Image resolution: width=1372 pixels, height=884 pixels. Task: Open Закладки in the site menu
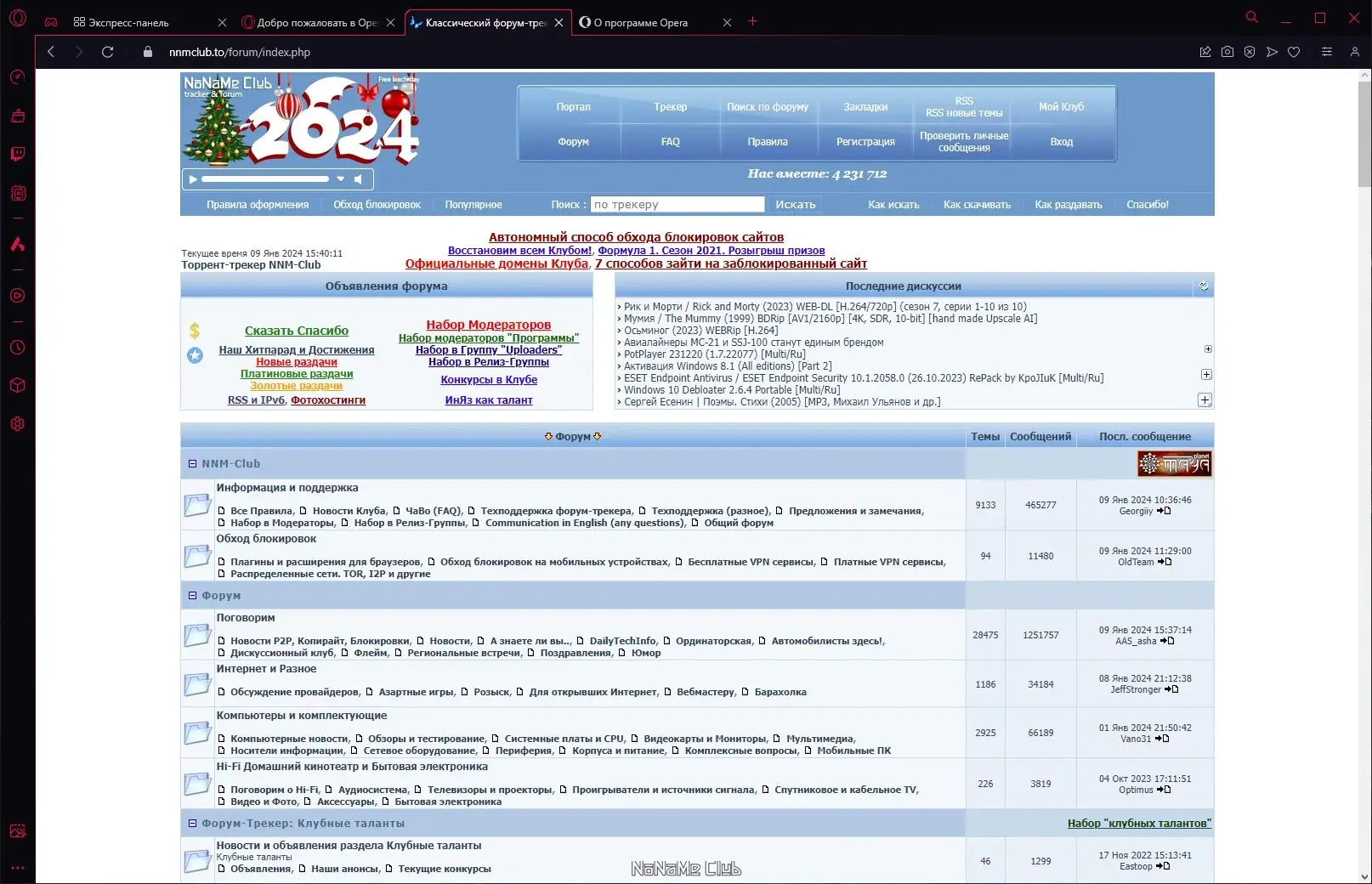click(865, 107)
